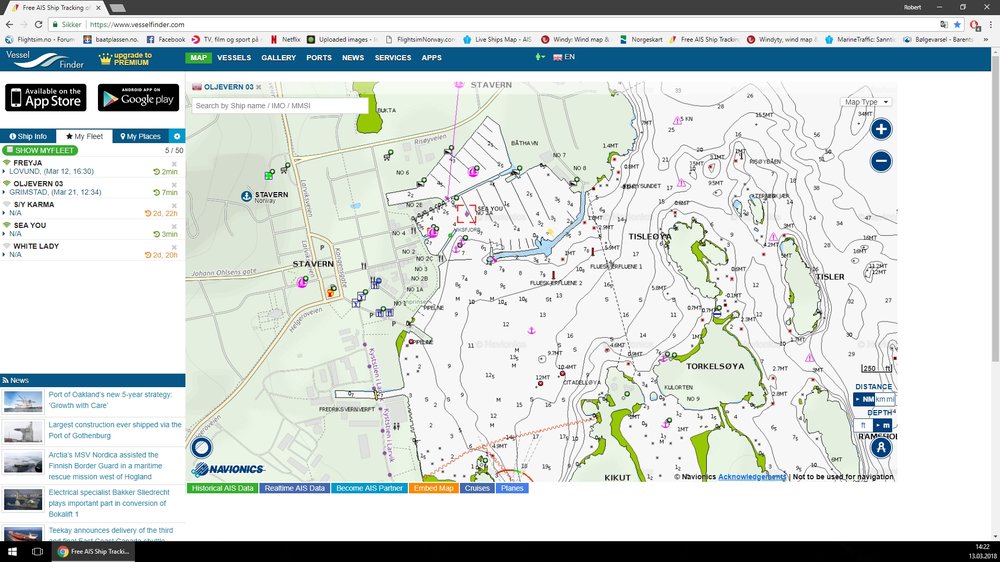
Task: Set depth unit to ft
Action: pyautogui.click(x=863, y=425)
